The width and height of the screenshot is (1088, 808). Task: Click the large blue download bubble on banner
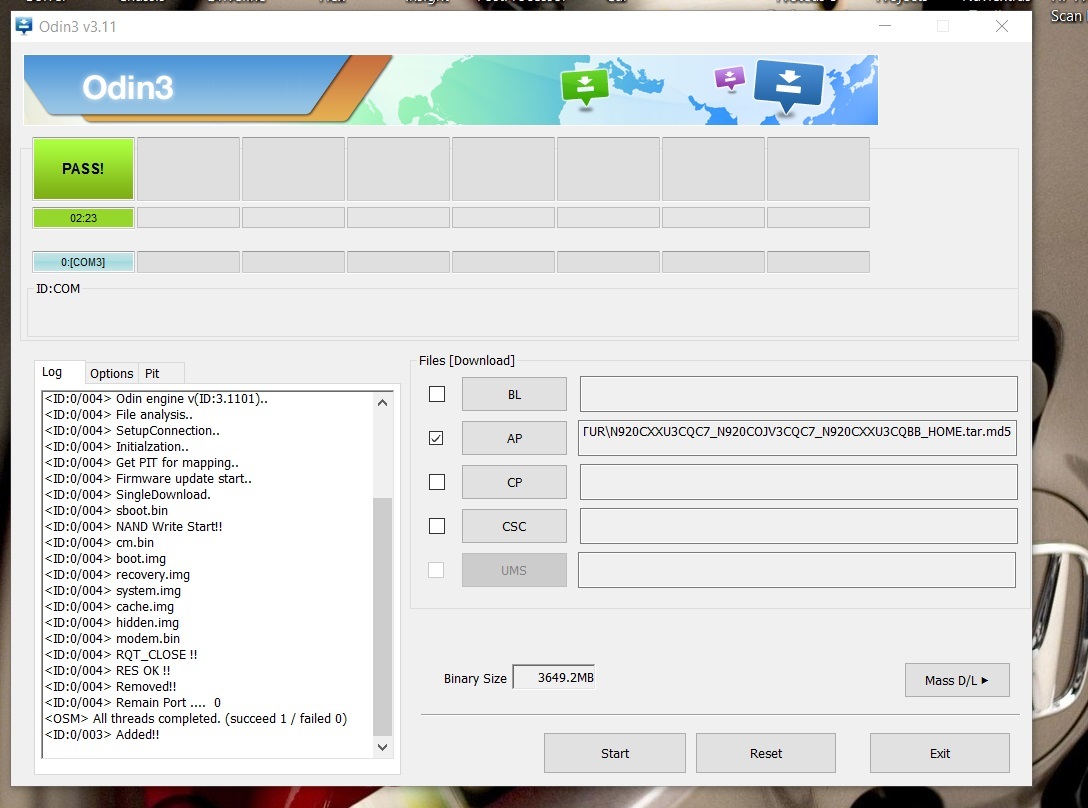[x=788, y=85]
